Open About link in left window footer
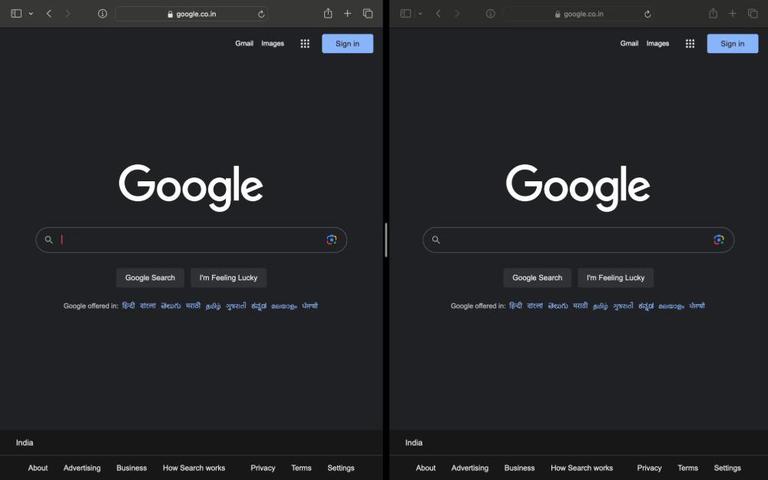The image size is (768, 480). (38, 468)
